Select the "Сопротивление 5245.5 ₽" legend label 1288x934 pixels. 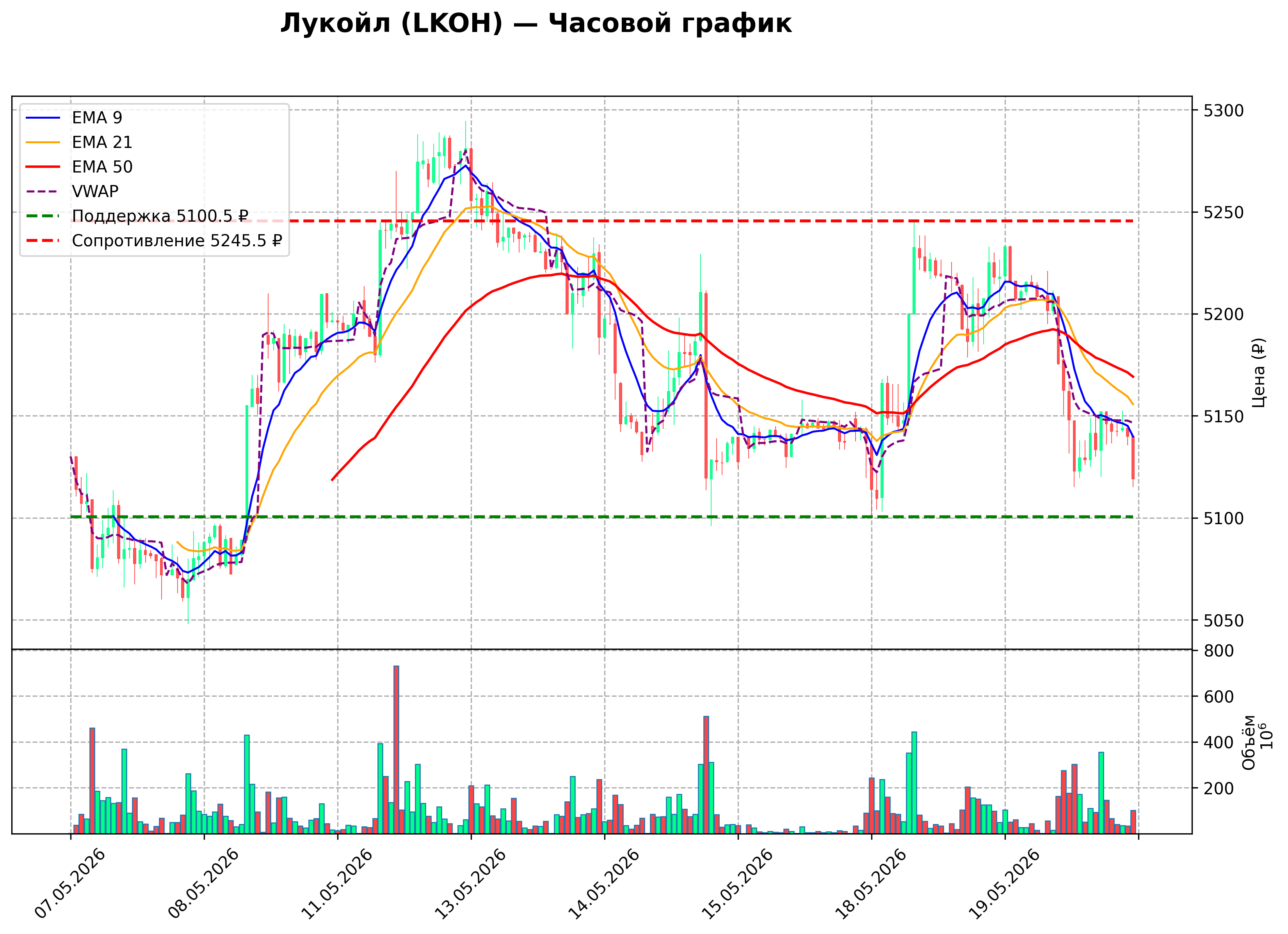tap(177, 241)
